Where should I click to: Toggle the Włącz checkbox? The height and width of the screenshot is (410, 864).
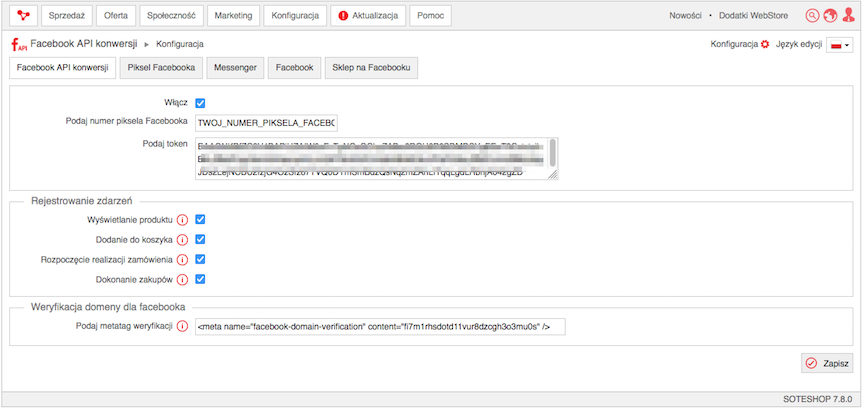[x=201, y=103]
